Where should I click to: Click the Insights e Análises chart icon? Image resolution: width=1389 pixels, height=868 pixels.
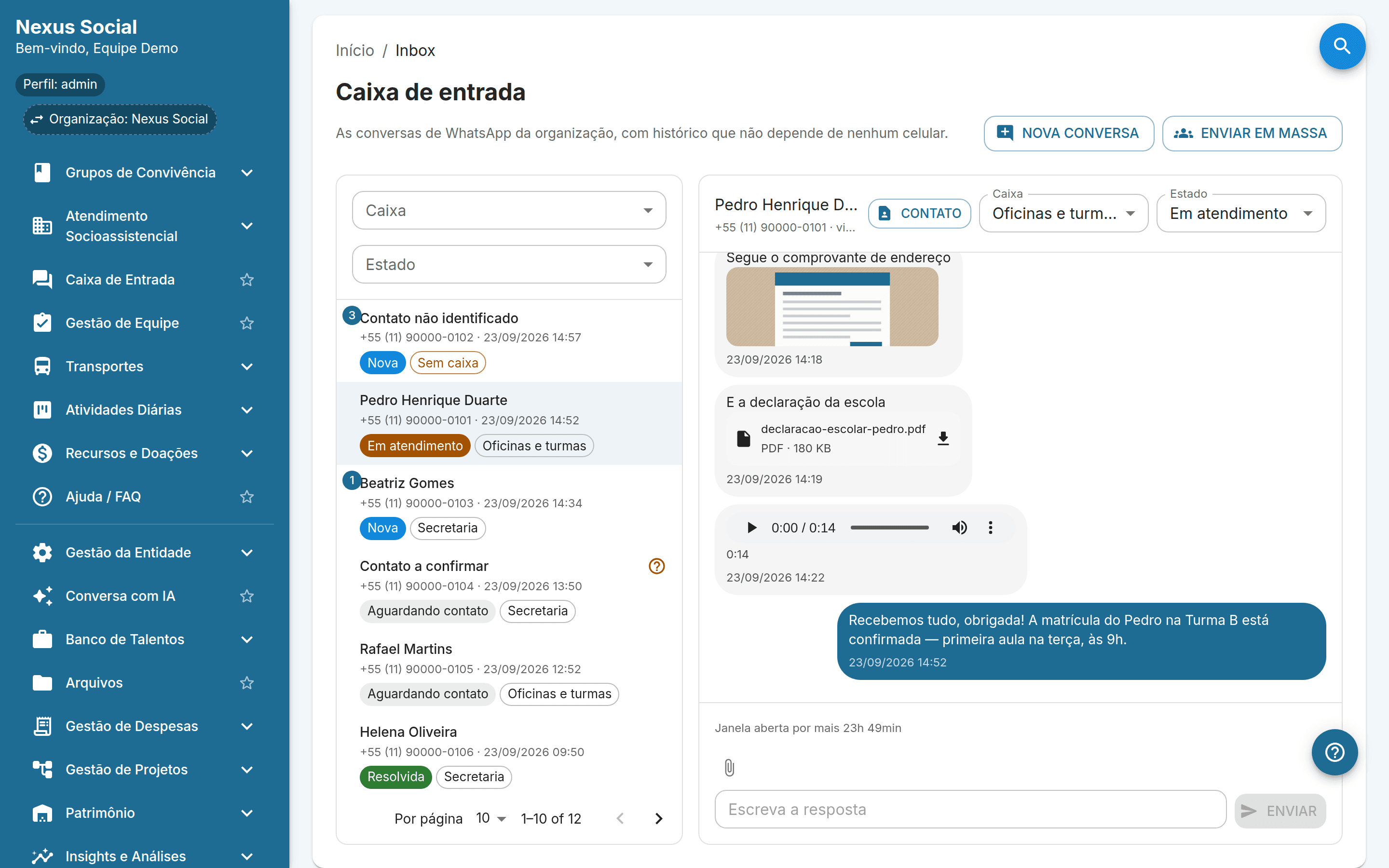point(42,856)
